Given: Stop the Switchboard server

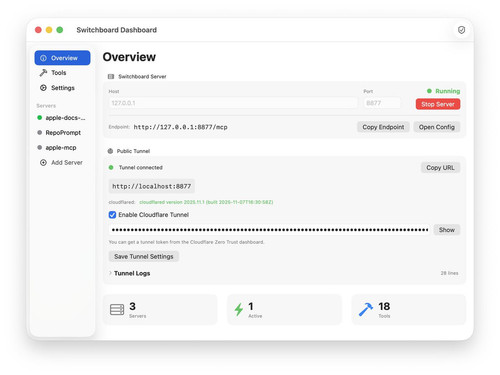Looking at the screenshot, I should click(438, 104).
